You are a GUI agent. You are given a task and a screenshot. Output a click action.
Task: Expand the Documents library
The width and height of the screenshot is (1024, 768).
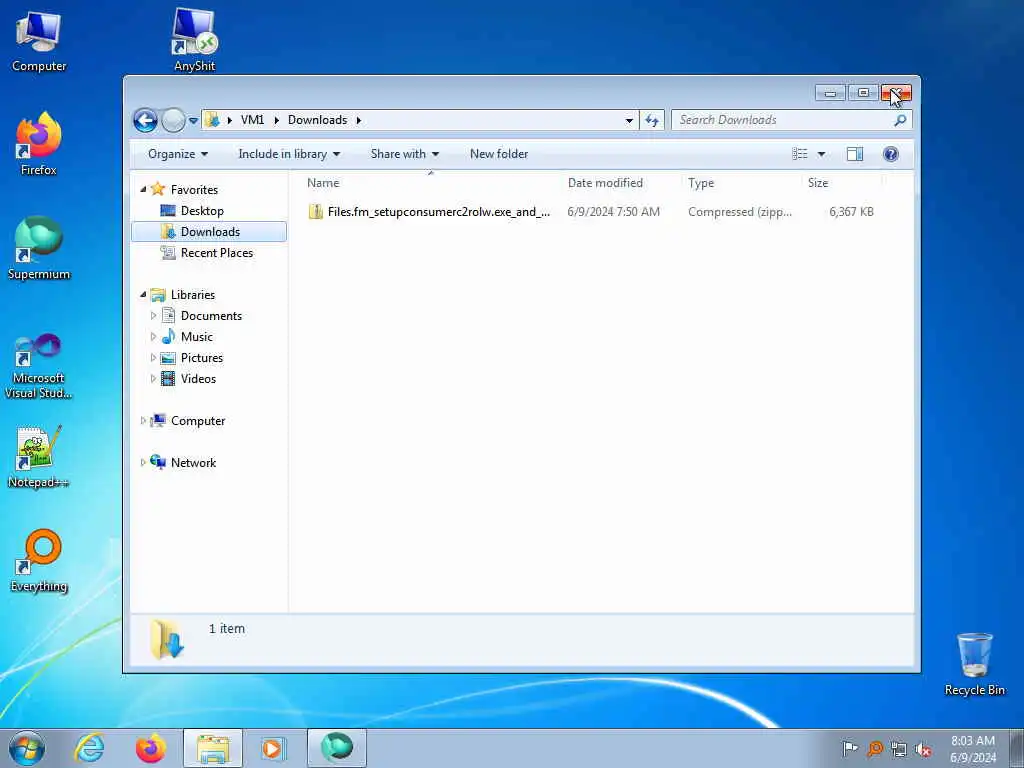pos(153,316)
